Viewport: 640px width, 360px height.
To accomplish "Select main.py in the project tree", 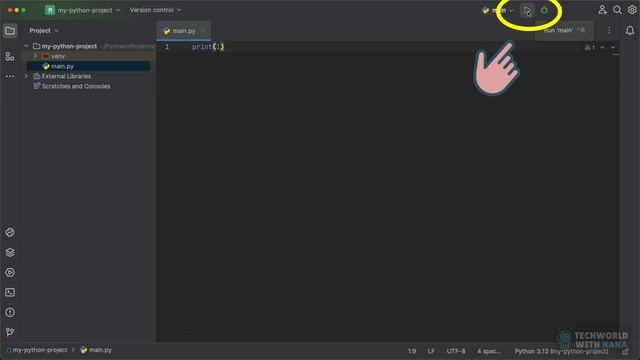I will pyautogui.click(x=88, y=66).
